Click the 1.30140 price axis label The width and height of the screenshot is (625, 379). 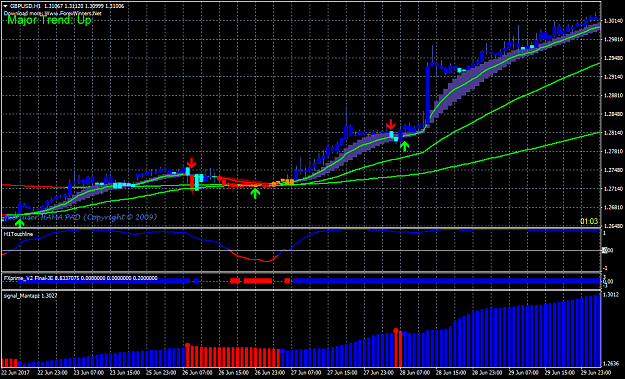coord(613,21)
